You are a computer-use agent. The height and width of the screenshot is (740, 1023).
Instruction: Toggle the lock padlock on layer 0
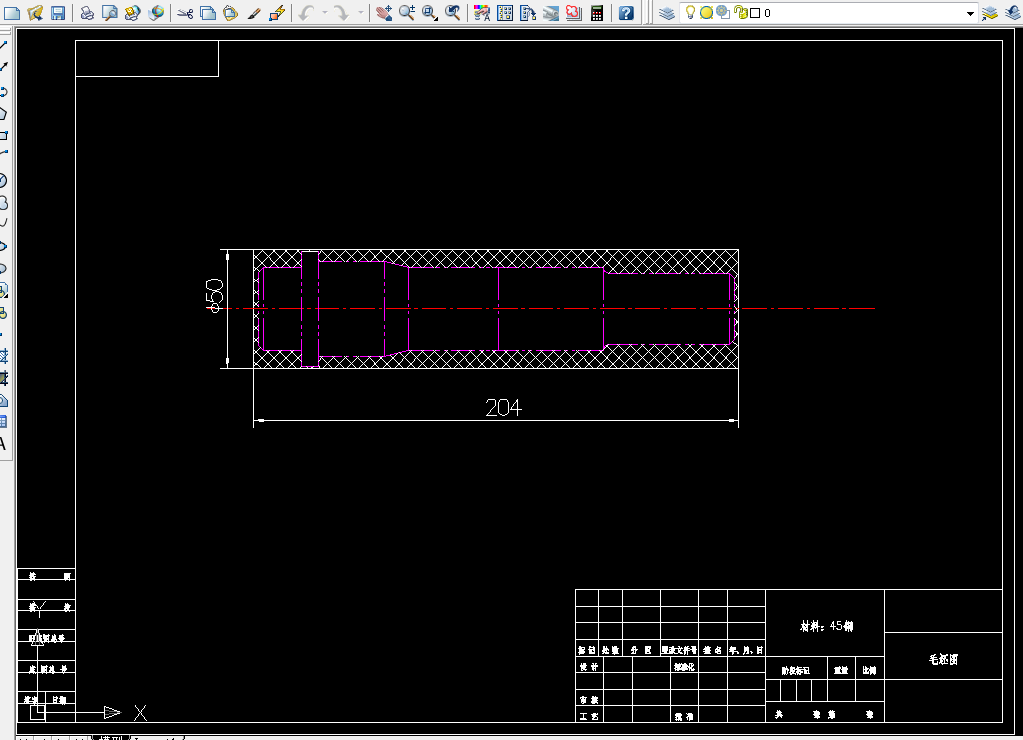click(740, 12)
